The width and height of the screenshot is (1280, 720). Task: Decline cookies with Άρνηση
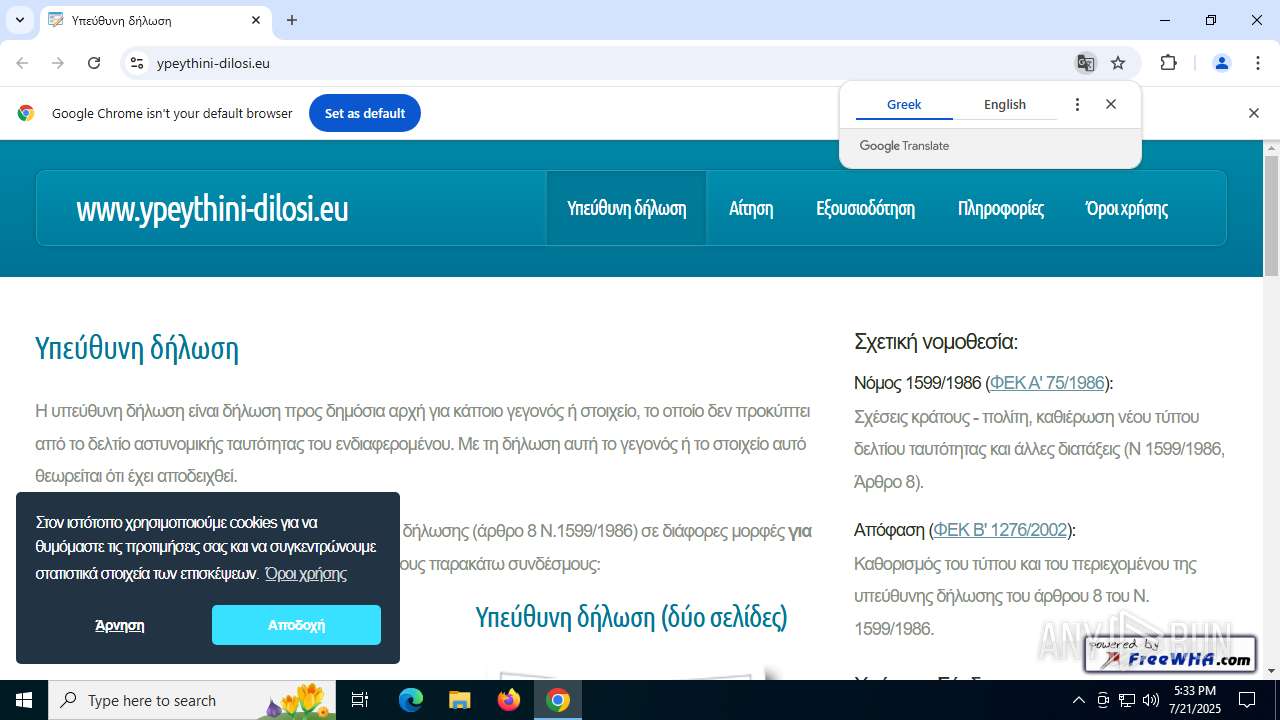[x=120, y=625]
